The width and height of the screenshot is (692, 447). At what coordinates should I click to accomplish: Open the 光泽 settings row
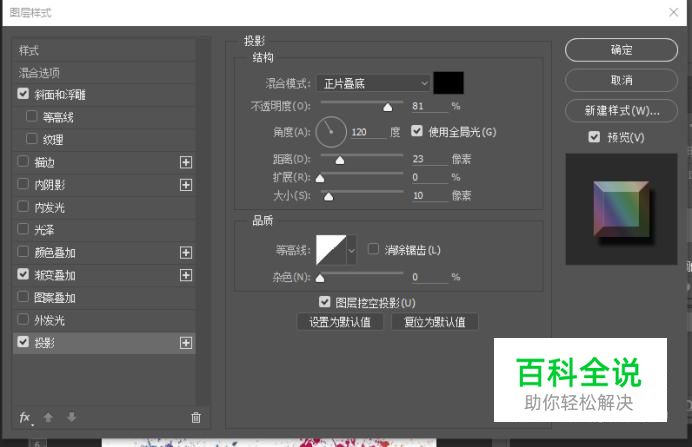[104, 230]
